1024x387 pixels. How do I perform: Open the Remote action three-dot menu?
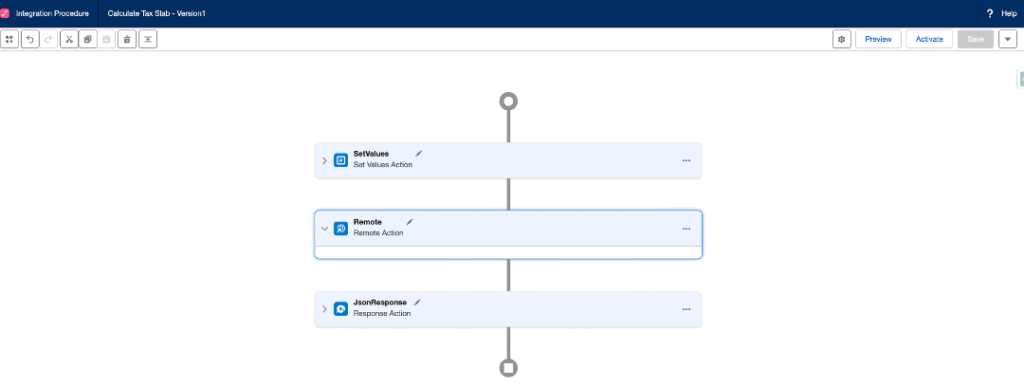(x=686, y=228)
